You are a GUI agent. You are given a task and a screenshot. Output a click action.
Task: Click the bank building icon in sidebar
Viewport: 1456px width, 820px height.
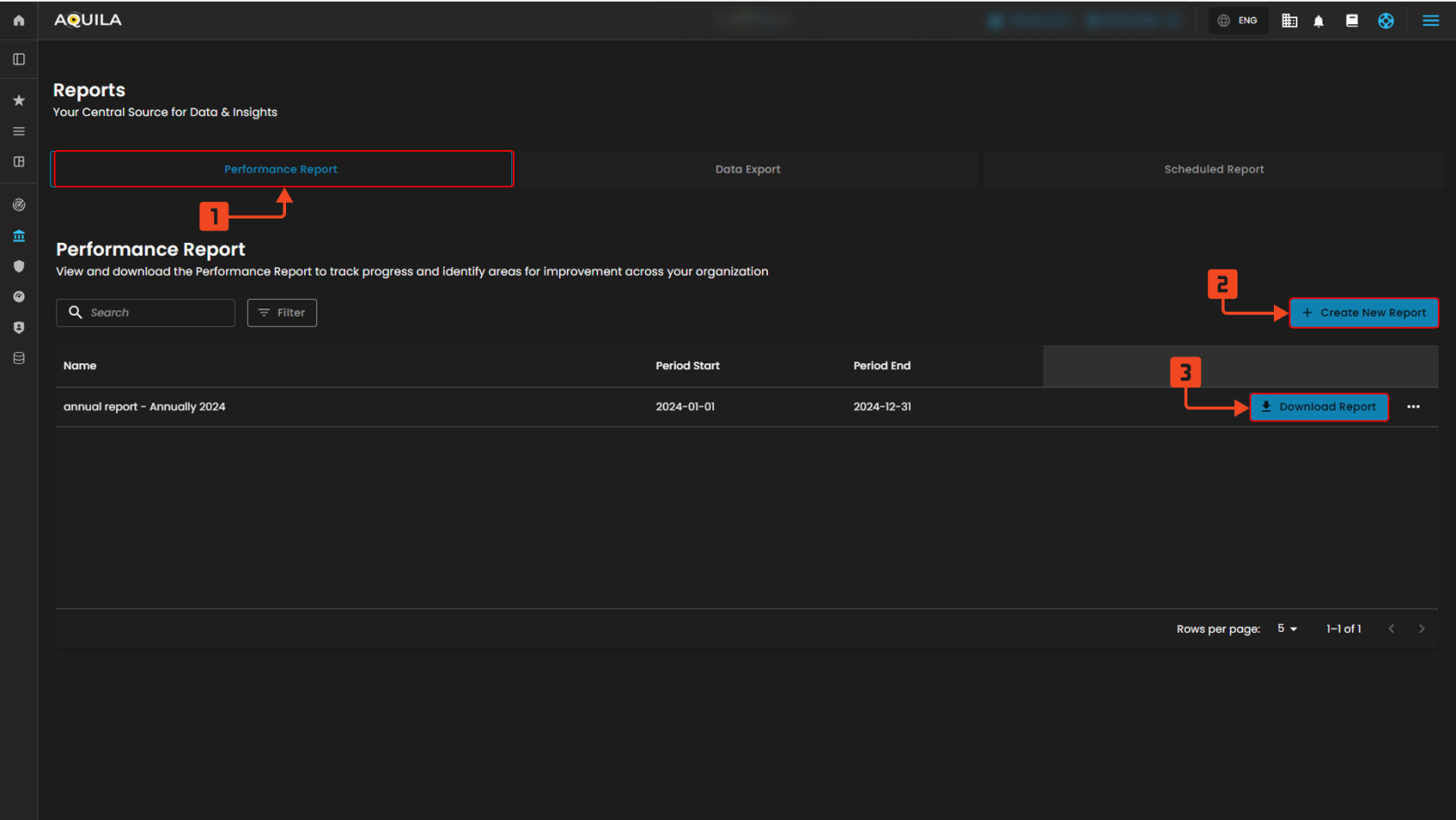coord(18,236)
